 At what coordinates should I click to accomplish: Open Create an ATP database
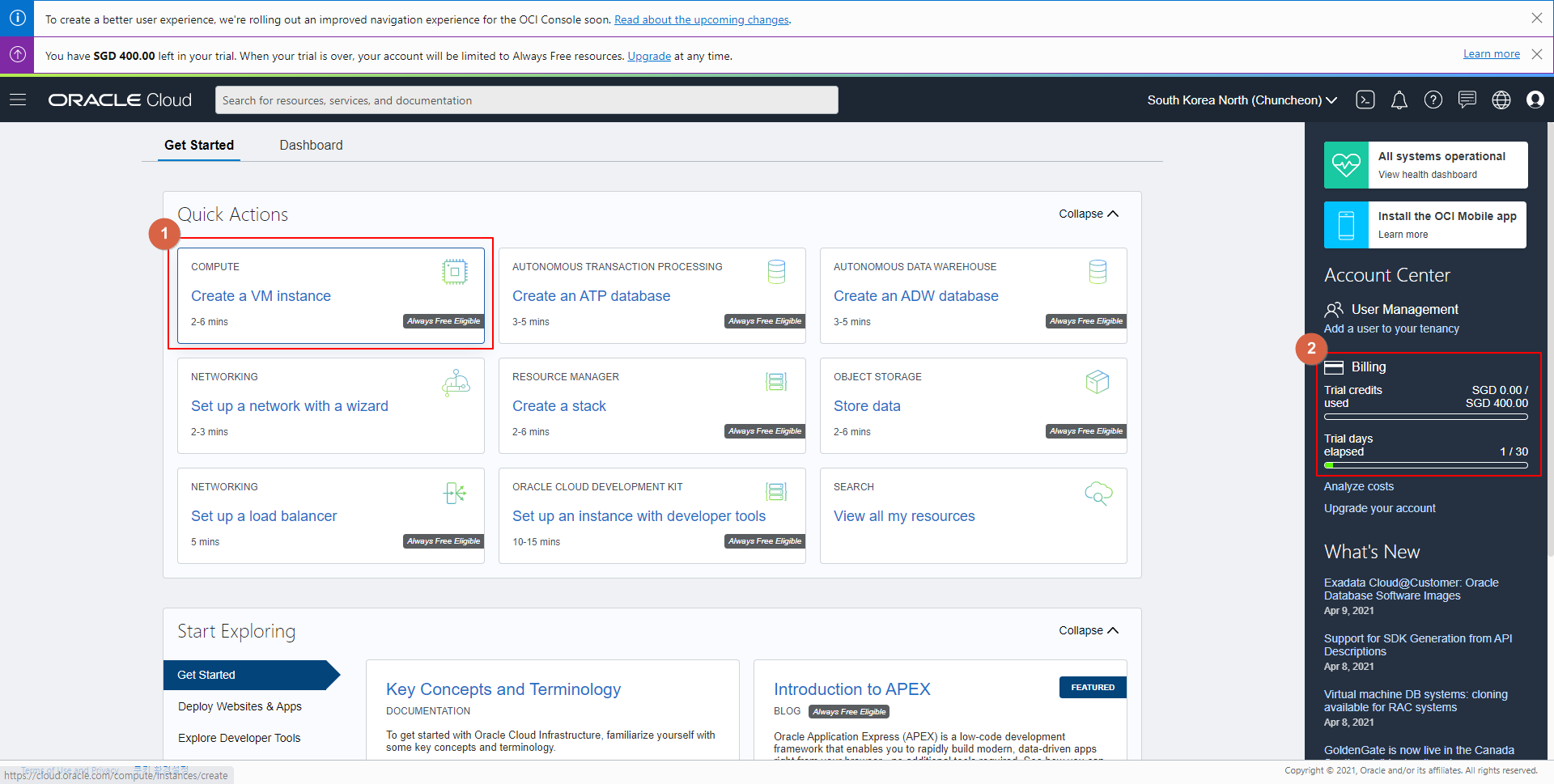coord(591,296)
